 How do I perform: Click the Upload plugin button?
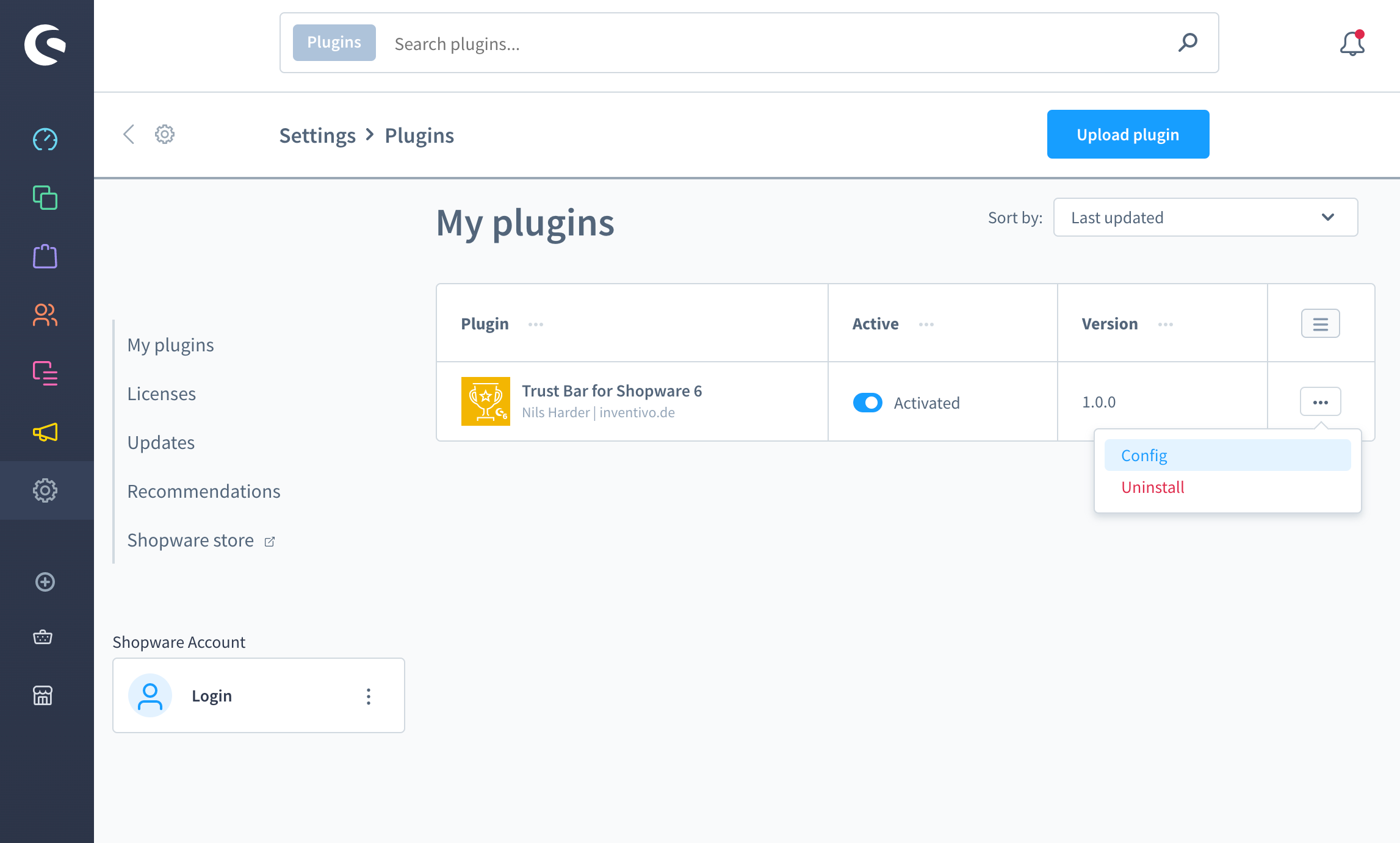pos(1128,134)
